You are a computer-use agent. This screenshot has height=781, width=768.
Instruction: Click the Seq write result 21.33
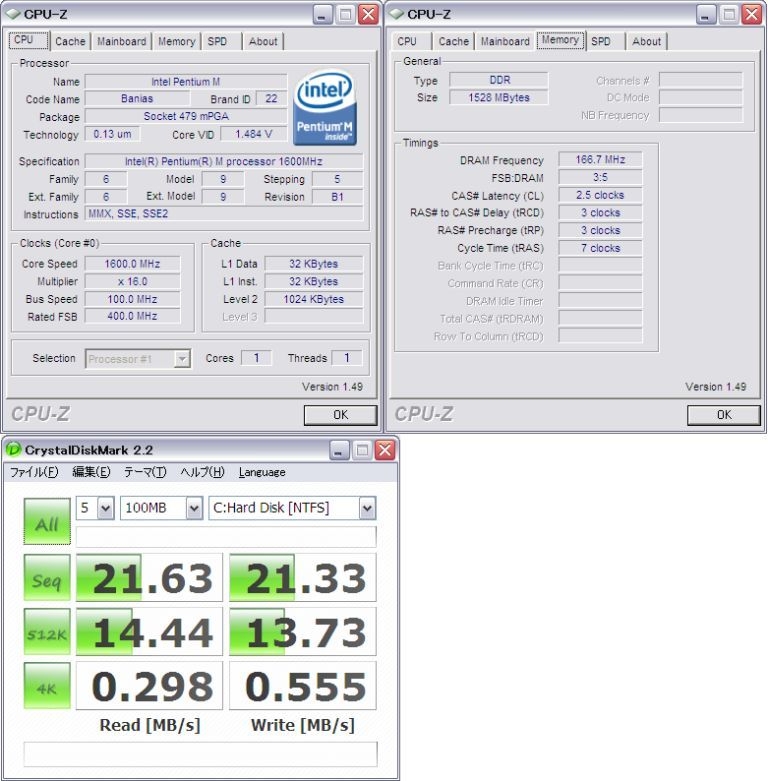303,578
